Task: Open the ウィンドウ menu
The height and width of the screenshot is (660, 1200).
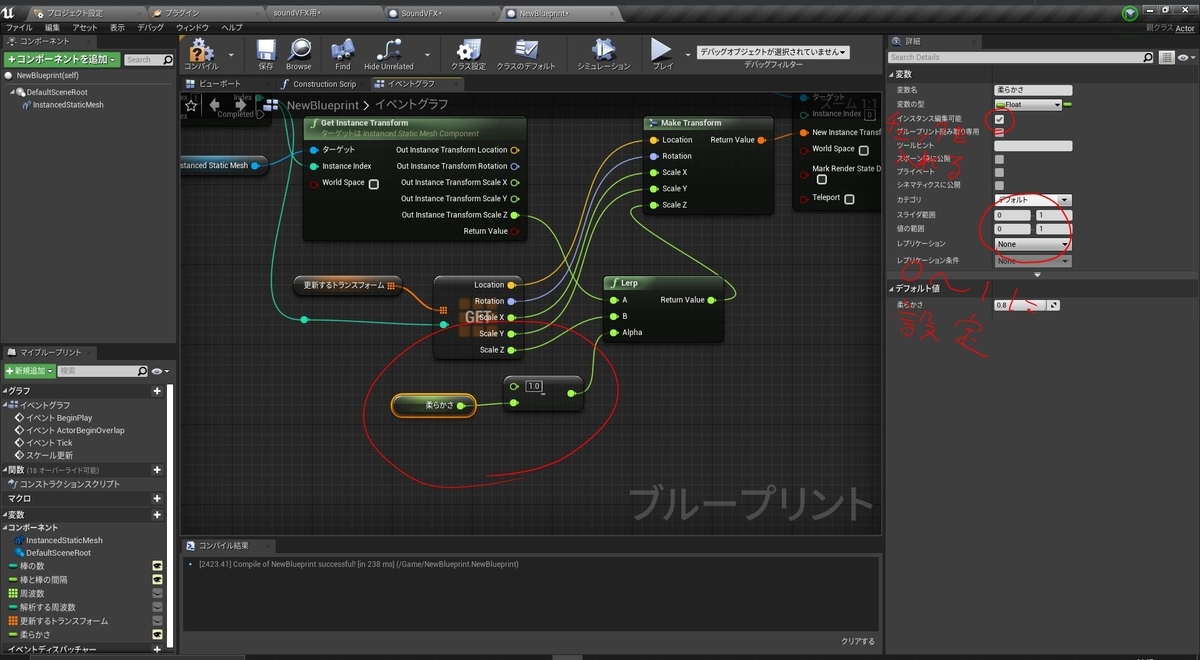Action: point(192,28)
